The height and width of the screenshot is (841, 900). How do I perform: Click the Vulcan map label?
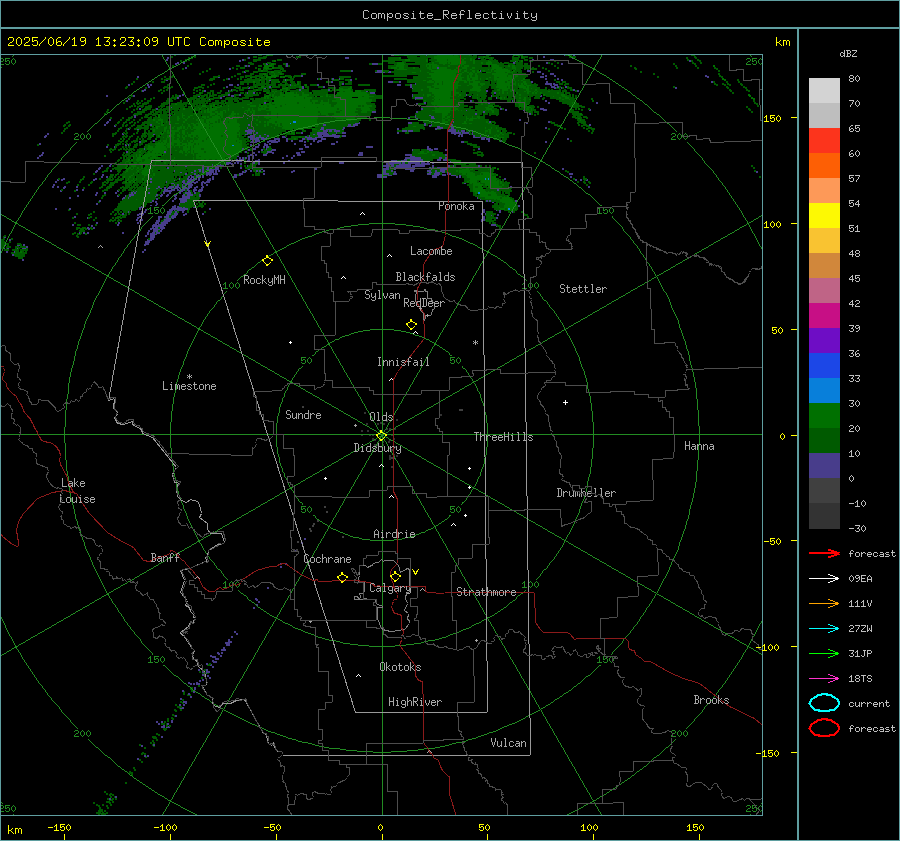pyautogui.click(x=508, y=743)
